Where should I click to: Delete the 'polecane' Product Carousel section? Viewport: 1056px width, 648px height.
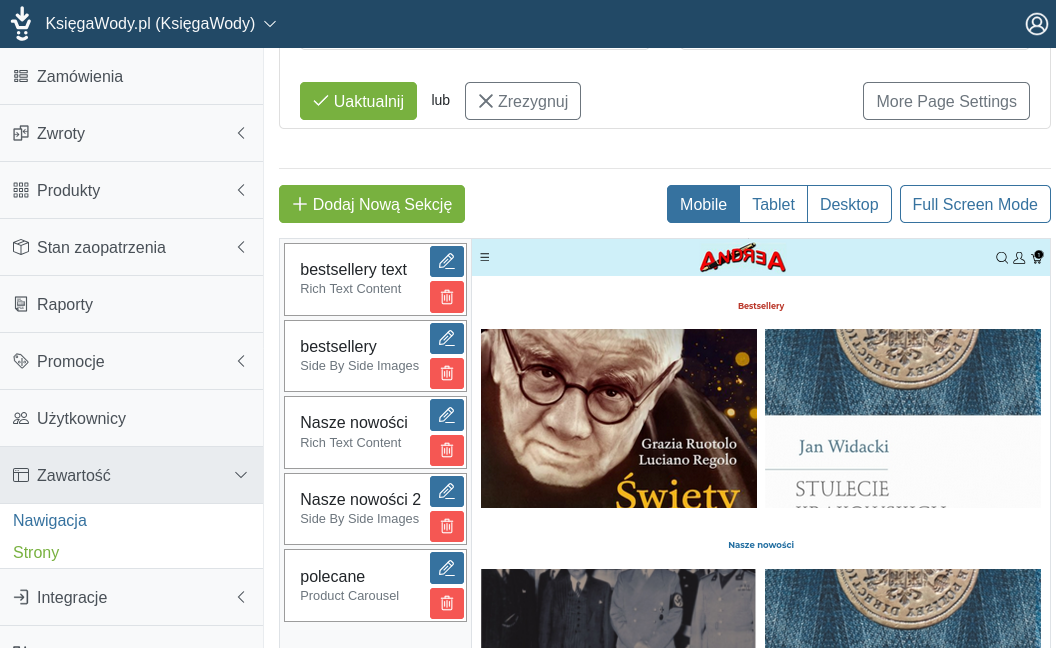pyautogui.click(x=447, y=603)
